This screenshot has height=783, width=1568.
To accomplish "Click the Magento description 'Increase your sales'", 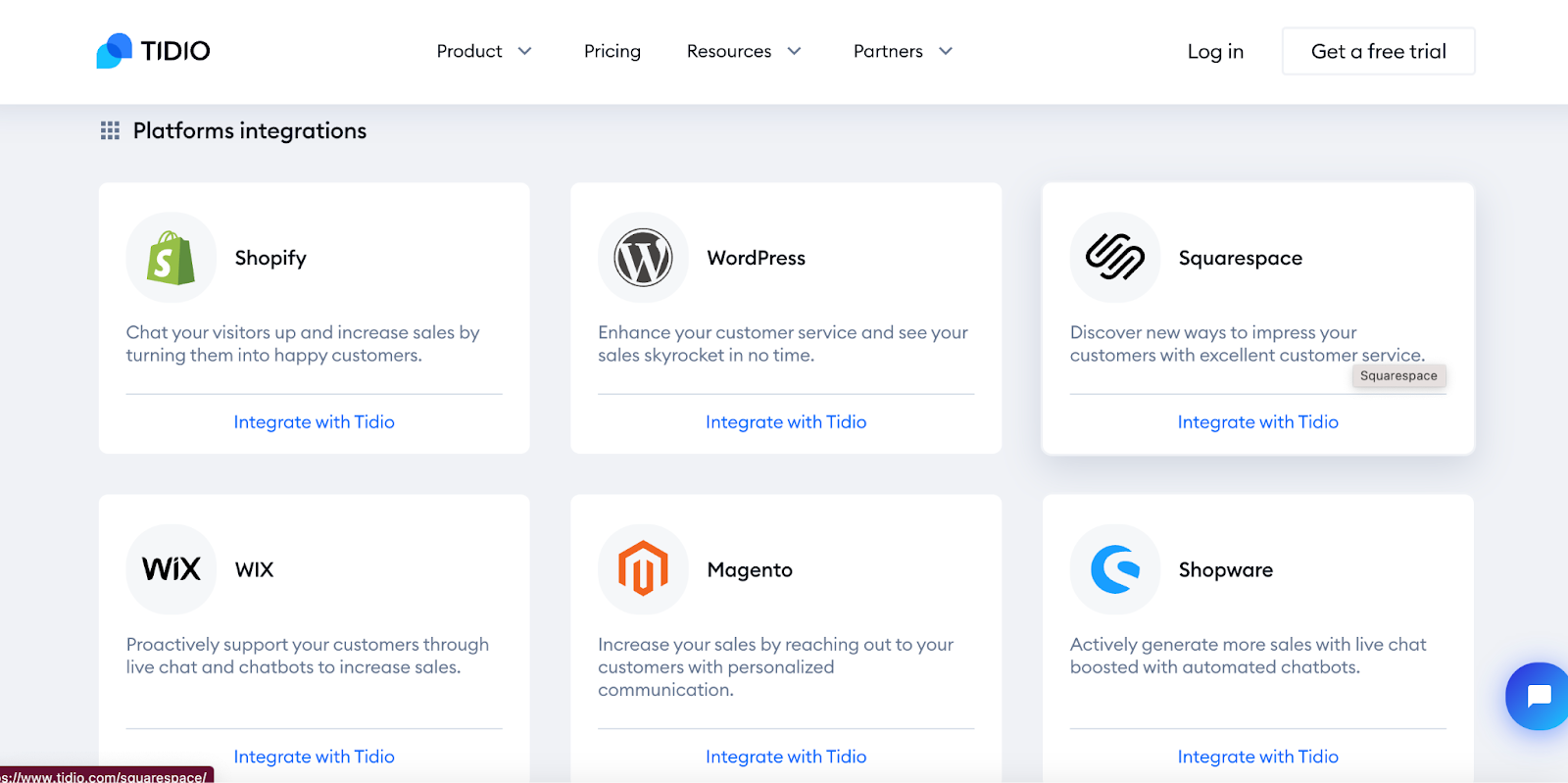I will (x=776, y=666).
